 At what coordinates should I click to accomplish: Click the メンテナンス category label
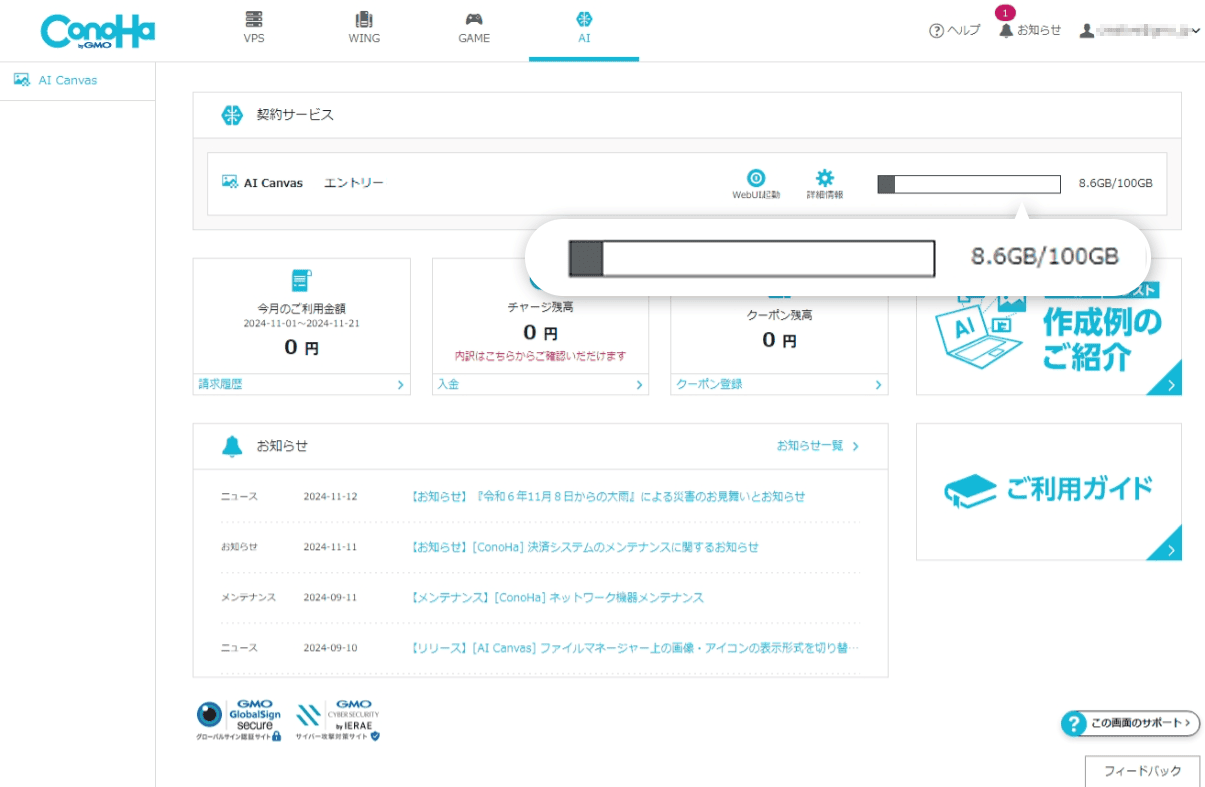[x=248, y=597]
